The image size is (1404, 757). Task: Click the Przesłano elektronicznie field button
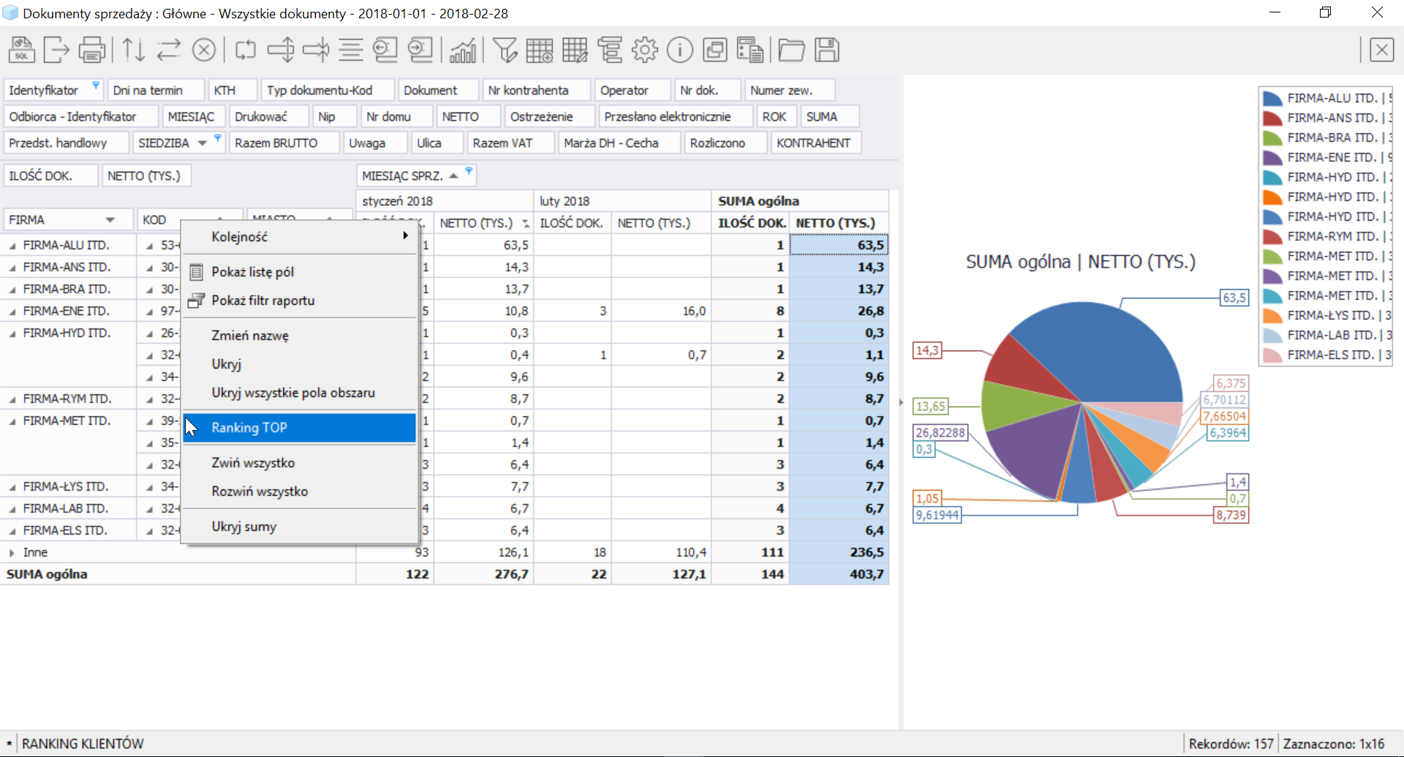(x=674, y=117)
